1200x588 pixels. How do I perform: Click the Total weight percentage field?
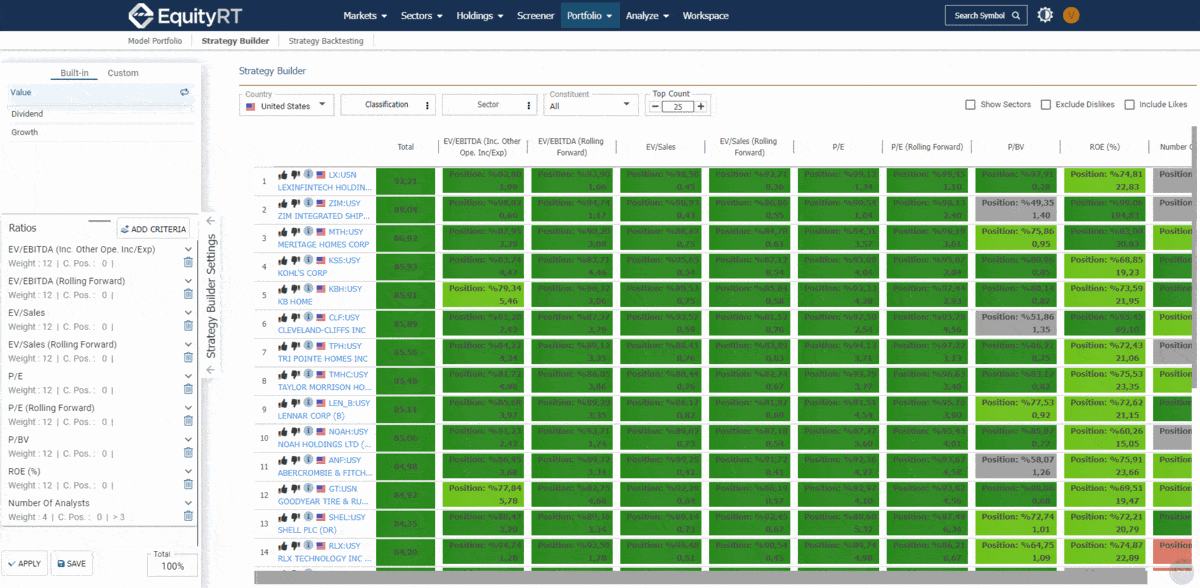pos(172,565)
